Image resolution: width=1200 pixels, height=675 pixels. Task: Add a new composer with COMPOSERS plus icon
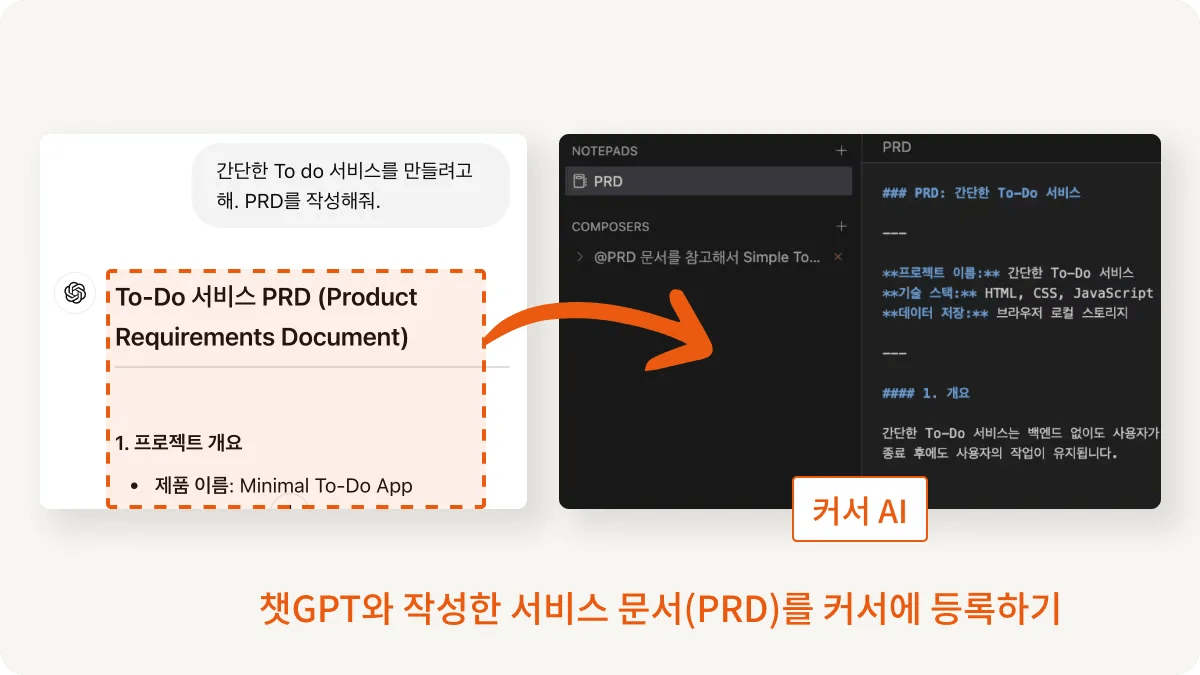(x=841, y=227)
